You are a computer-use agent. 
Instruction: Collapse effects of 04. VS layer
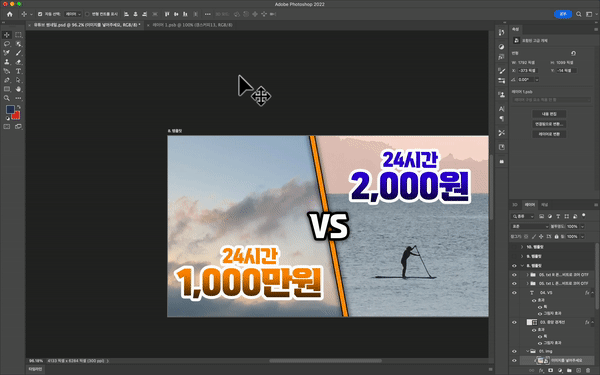(x=593, y=293)
